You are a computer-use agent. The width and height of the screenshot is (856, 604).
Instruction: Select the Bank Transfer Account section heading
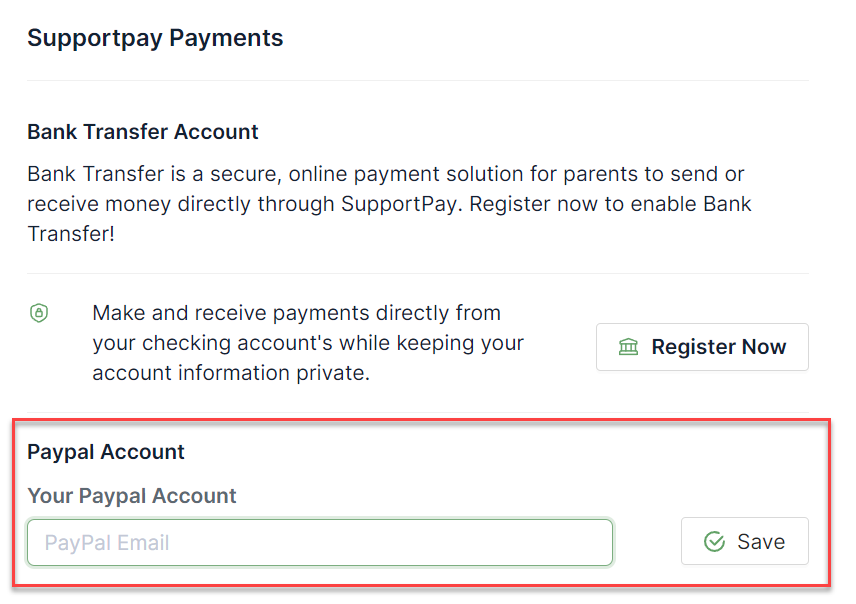tap(142, 132)
